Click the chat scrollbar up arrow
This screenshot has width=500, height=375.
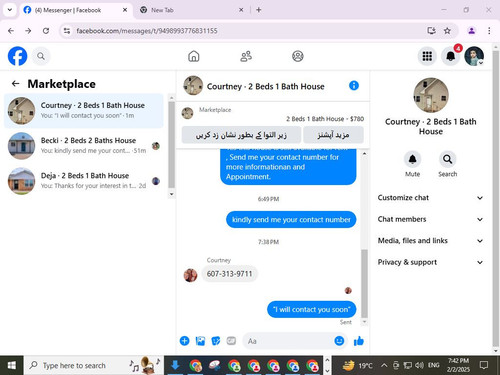tap(364, 154)
